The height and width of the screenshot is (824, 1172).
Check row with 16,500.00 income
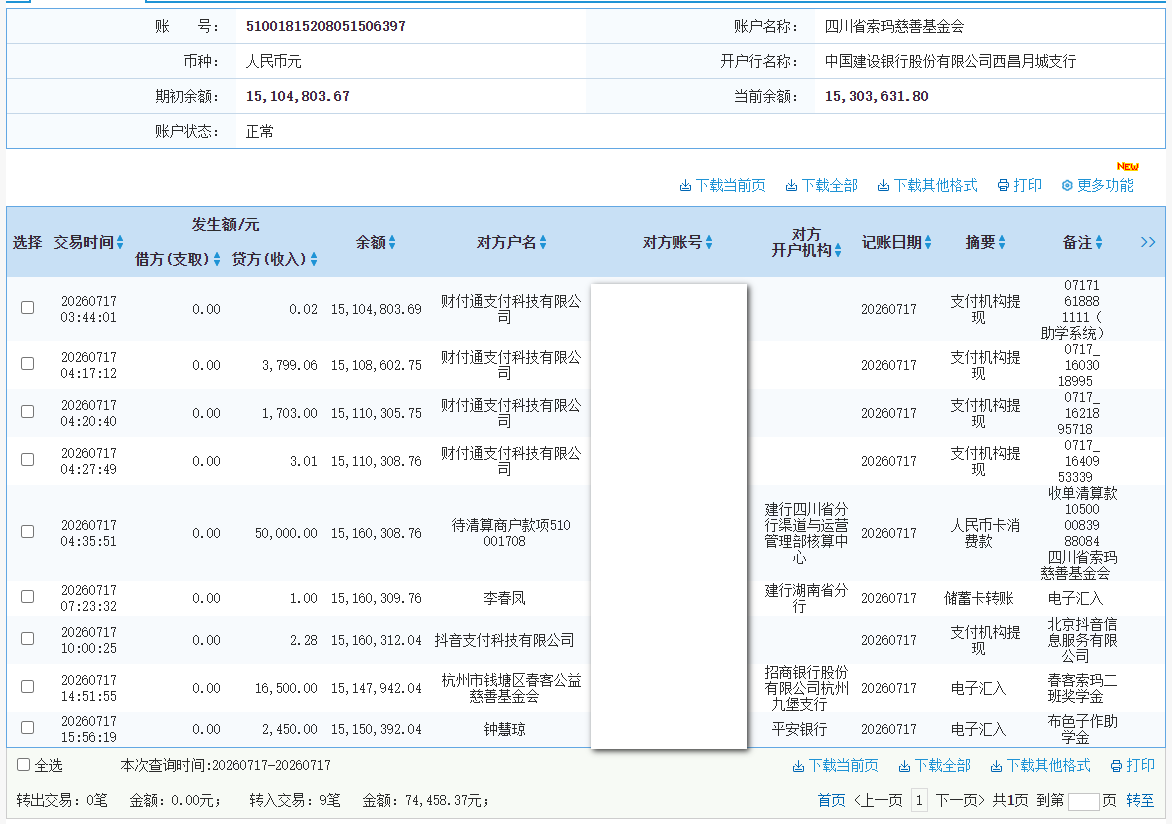(28, 686)
